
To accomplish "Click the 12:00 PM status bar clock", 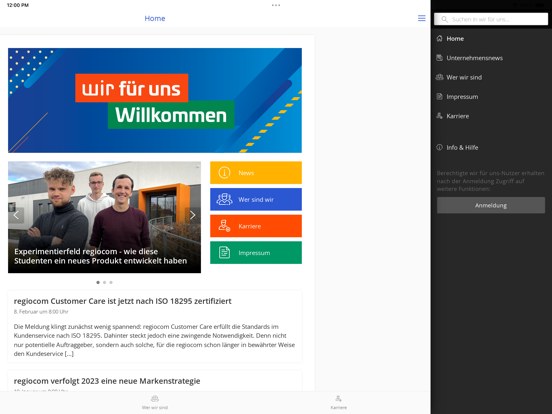I will point(18,5).
